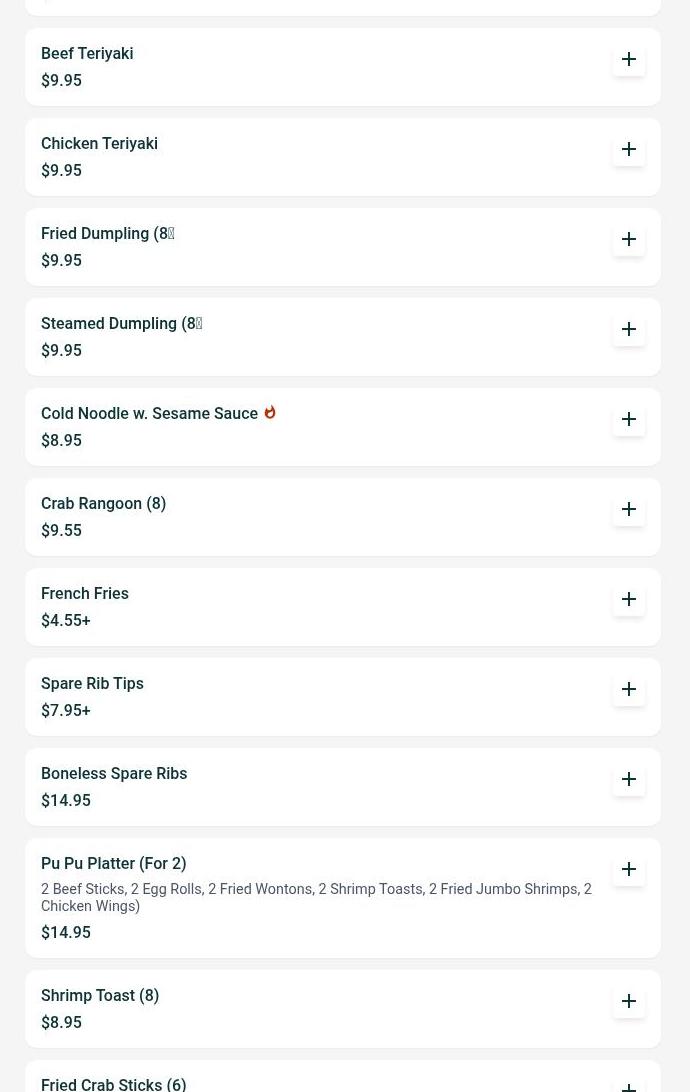Click the spicy flame icon
The height and width of the screenshot is (1092, 690).
pos(270,412)
